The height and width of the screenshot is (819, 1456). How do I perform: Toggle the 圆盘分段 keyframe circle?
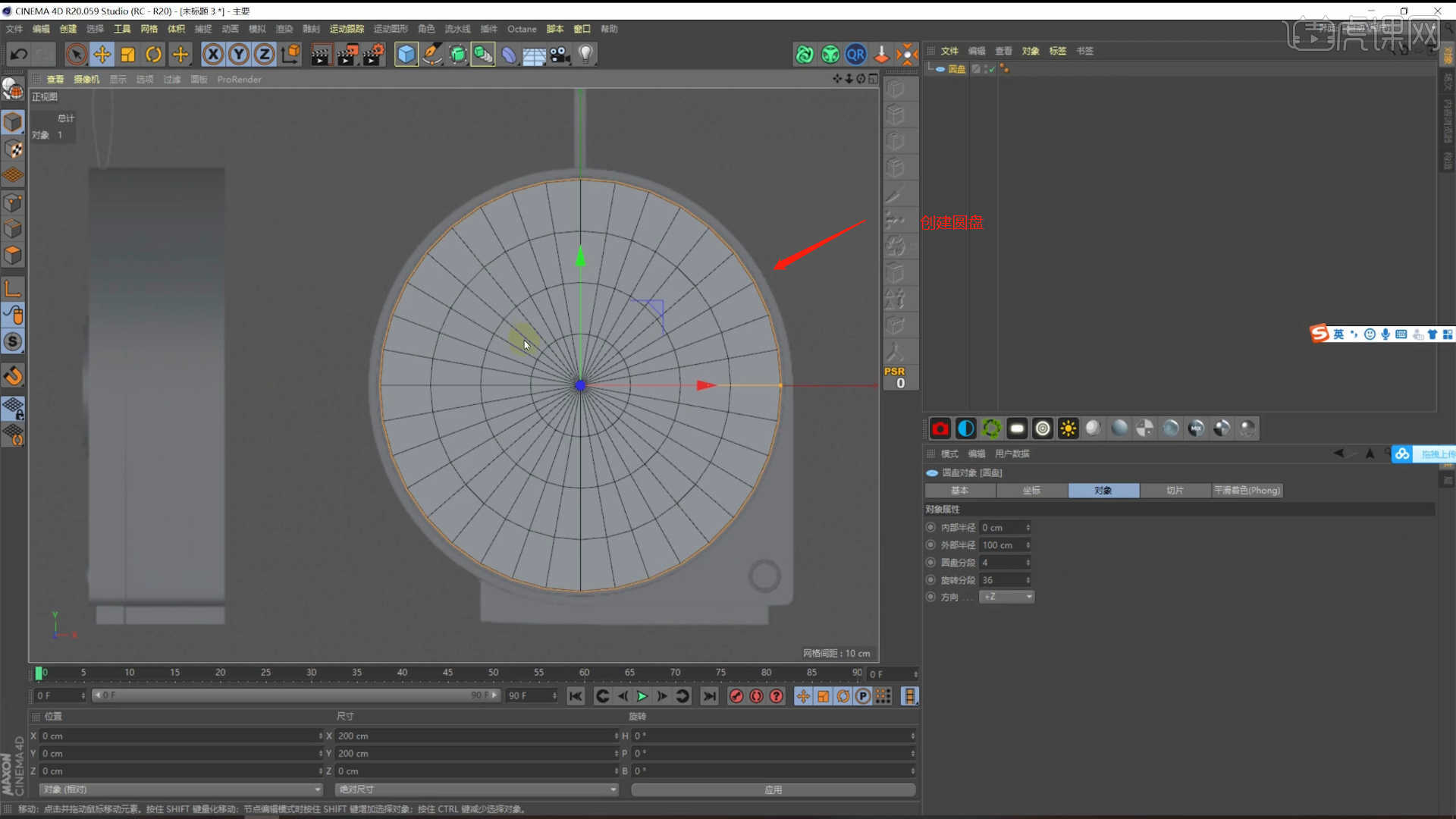(930, 562)
